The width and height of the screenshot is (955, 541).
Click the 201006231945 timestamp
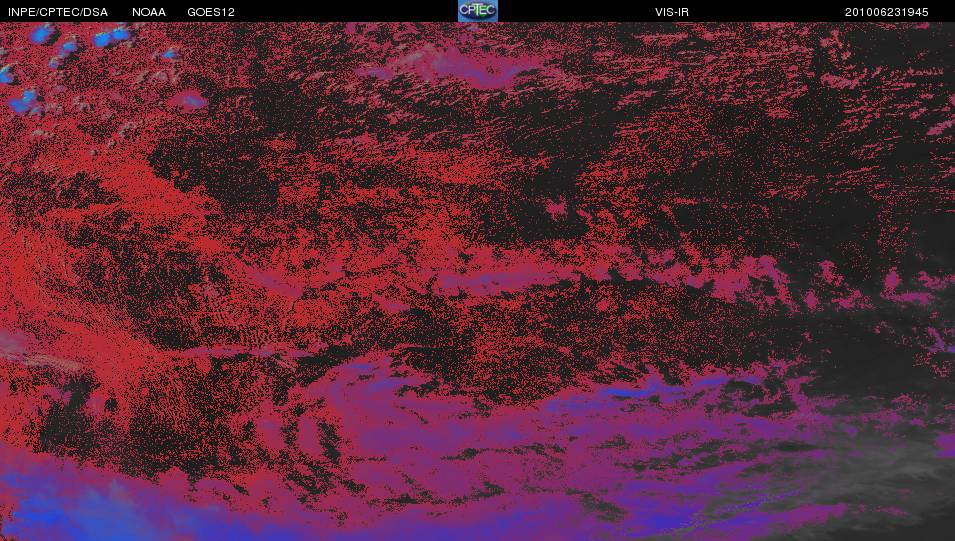tap(886, 12)
